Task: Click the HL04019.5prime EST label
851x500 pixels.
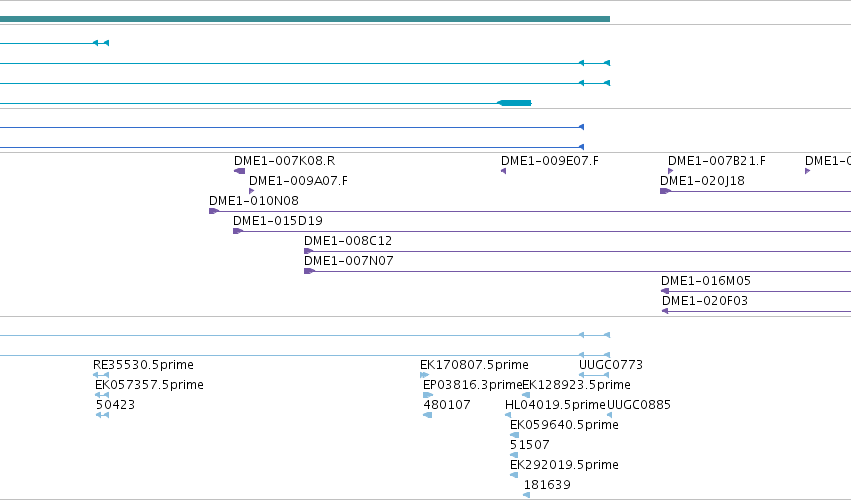Action: (x=555, y=405)
